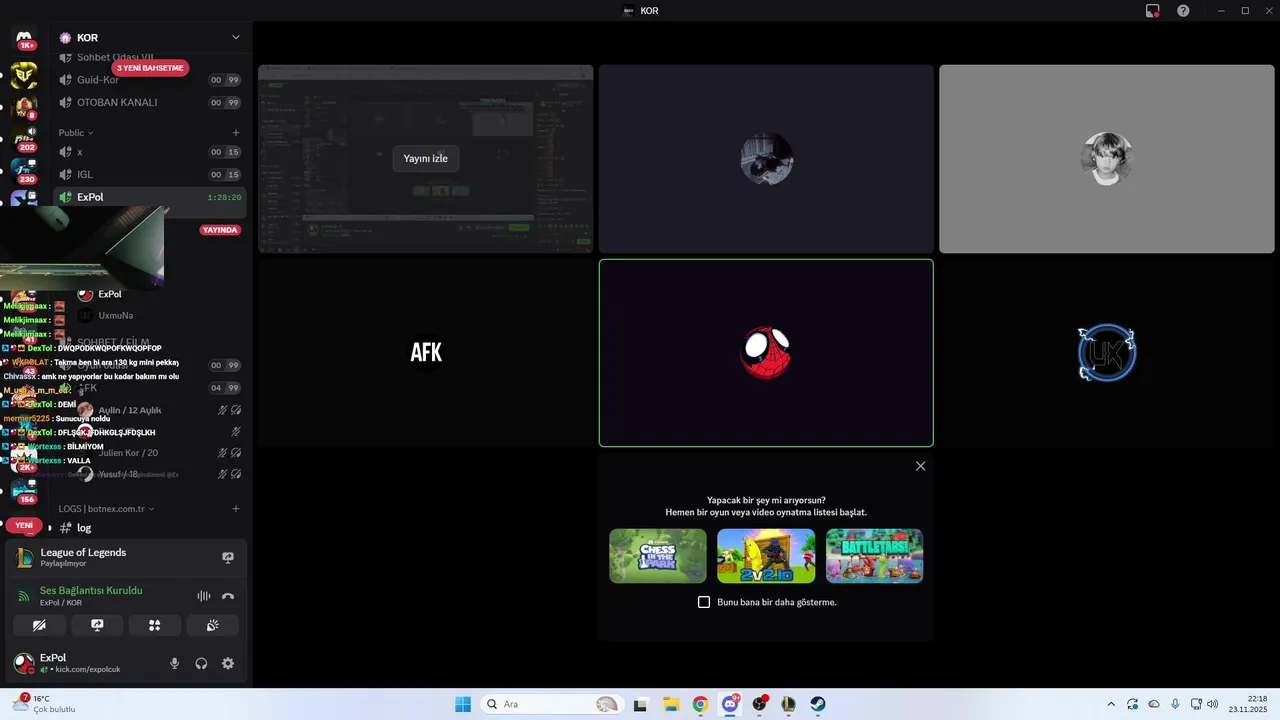Jump to '3 YENİ BAHSETME' mentions pill
The height and width of the screenshot is (720, 1280).
click(x=150, y=68)
